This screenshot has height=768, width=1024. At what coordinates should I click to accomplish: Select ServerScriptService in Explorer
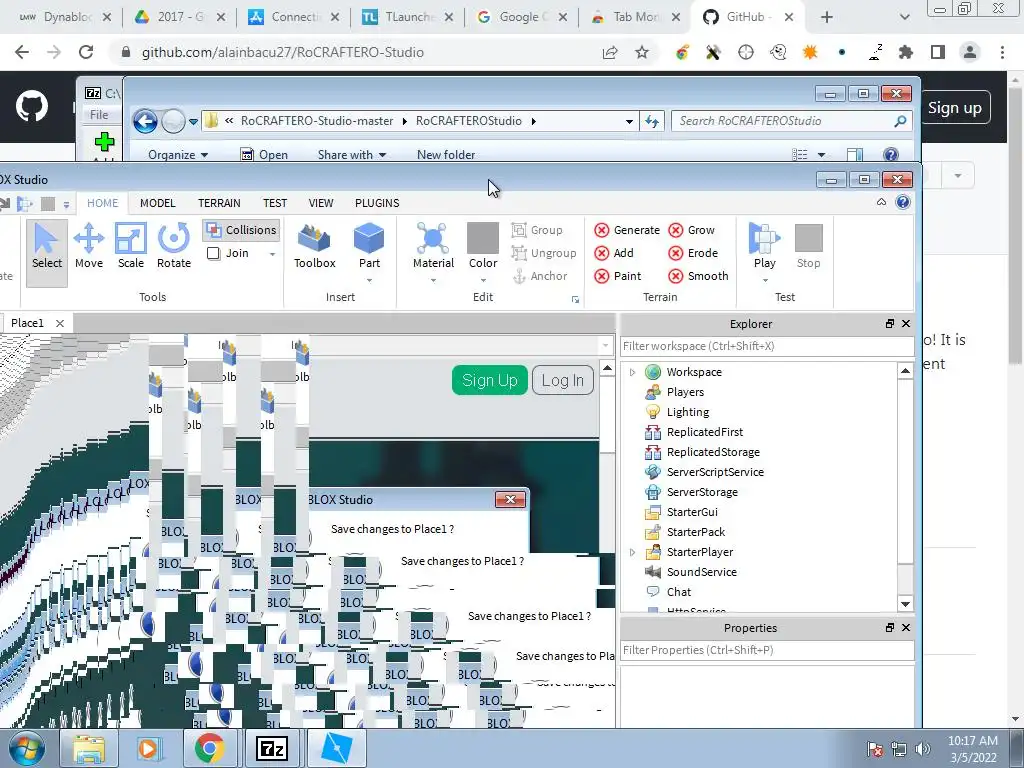click(714, 472)
